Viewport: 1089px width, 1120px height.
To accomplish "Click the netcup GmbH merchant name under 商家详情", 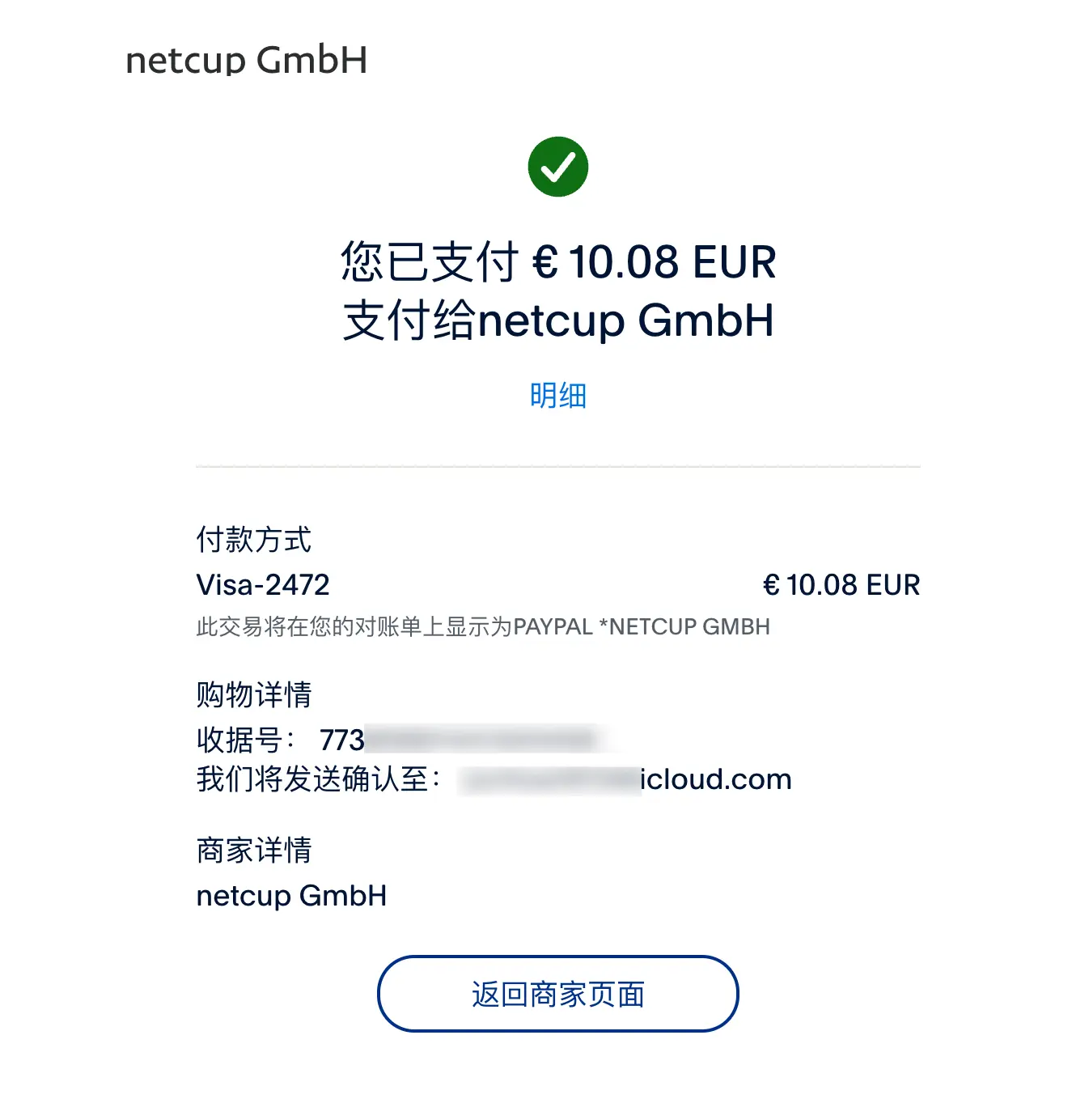I will (x=291, y=896).
